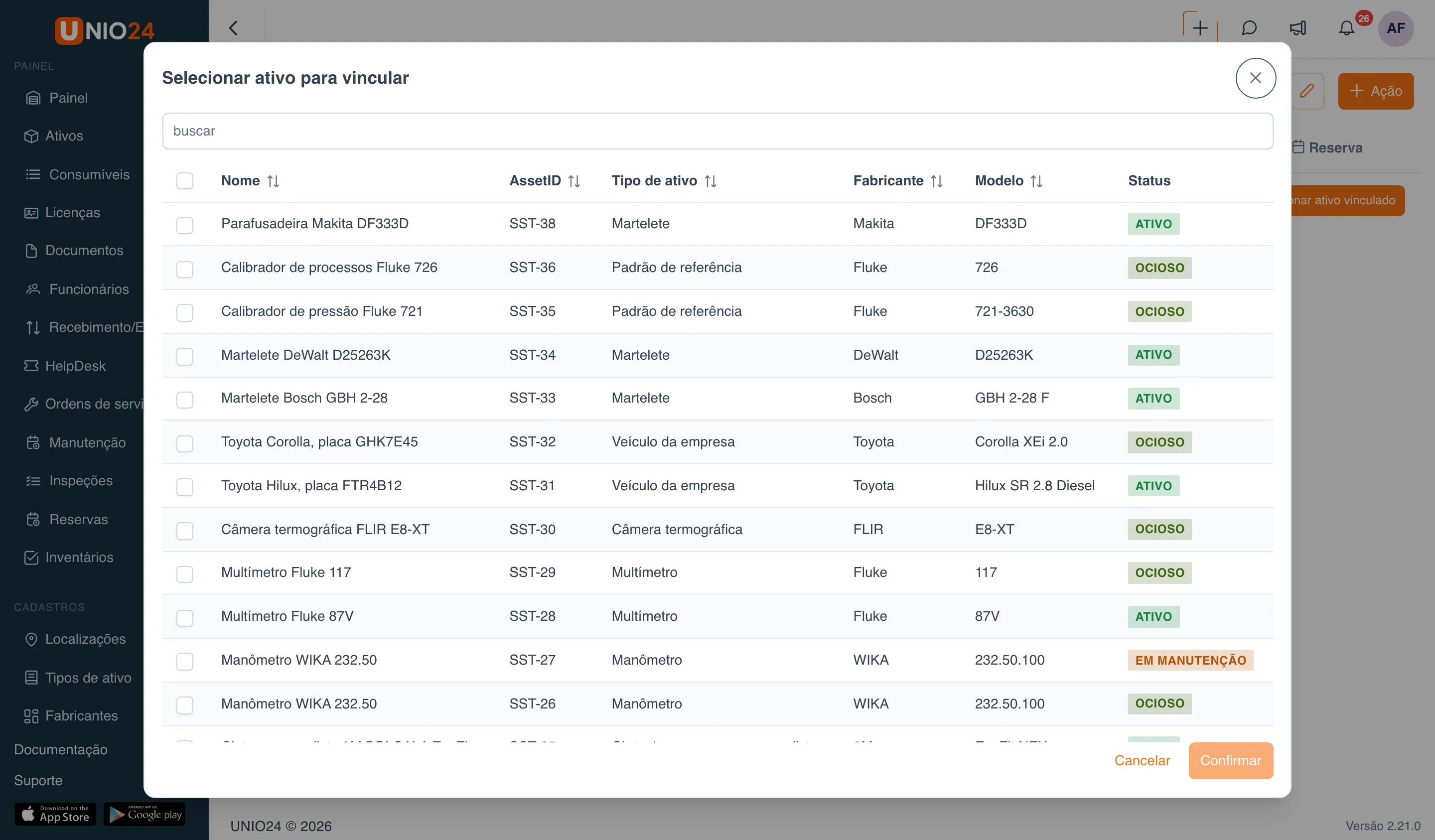Click the Inspeções checklist icon
The width and height of the screenshot is (1435, 840).
(x=33, y=481)
